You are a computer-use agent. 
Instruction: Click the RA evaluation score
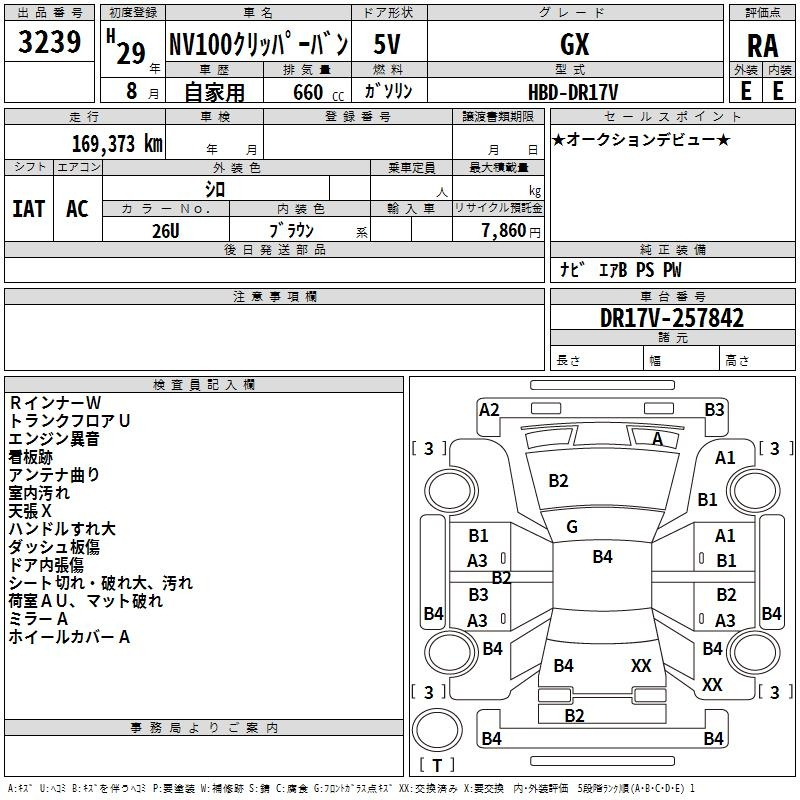[762, 45]
